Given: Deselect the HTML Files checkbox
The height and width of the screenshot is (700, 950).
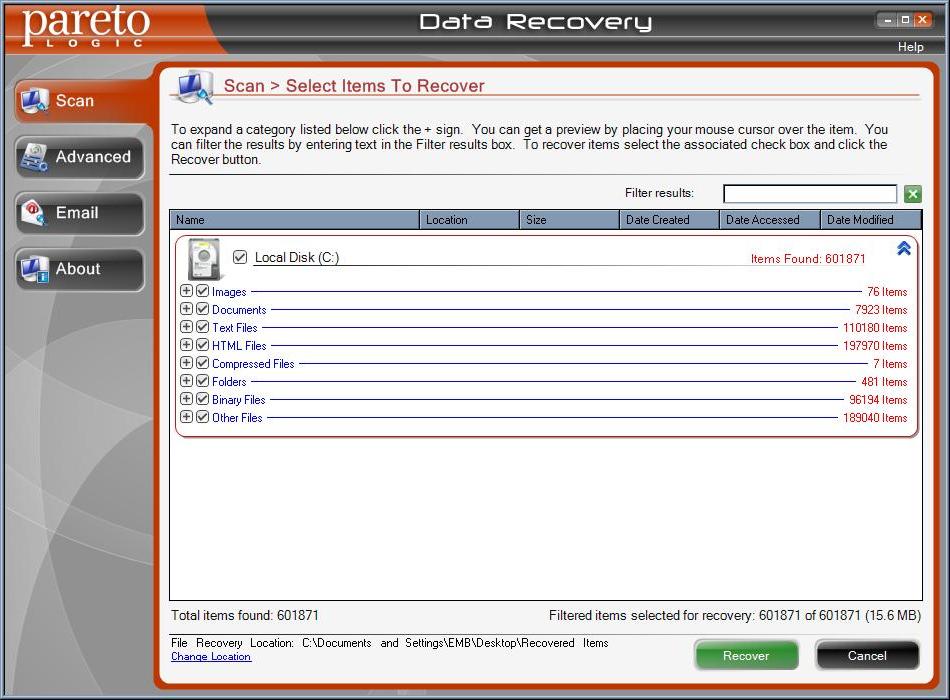Looking at the screenshot, I should (x=203, y=345).
